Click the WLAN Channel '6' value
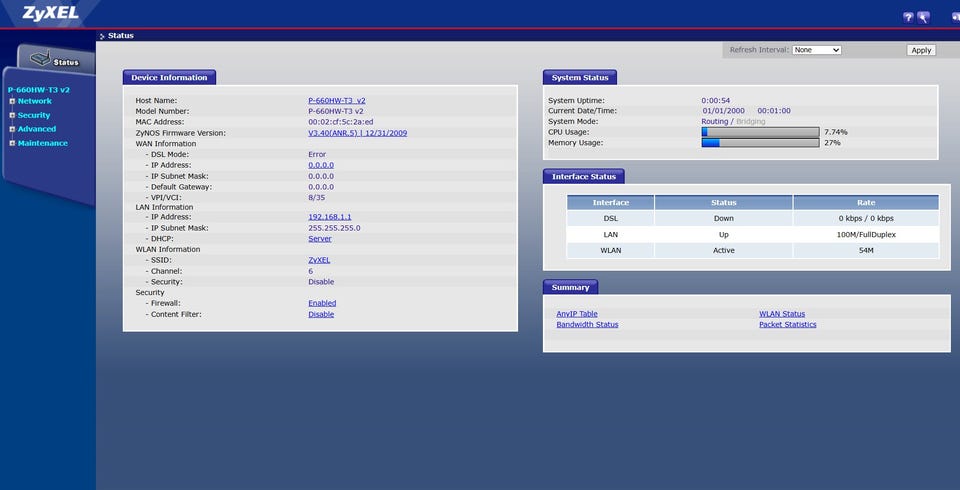The height and width of the screenshot is (490, 960). (310, 271)
